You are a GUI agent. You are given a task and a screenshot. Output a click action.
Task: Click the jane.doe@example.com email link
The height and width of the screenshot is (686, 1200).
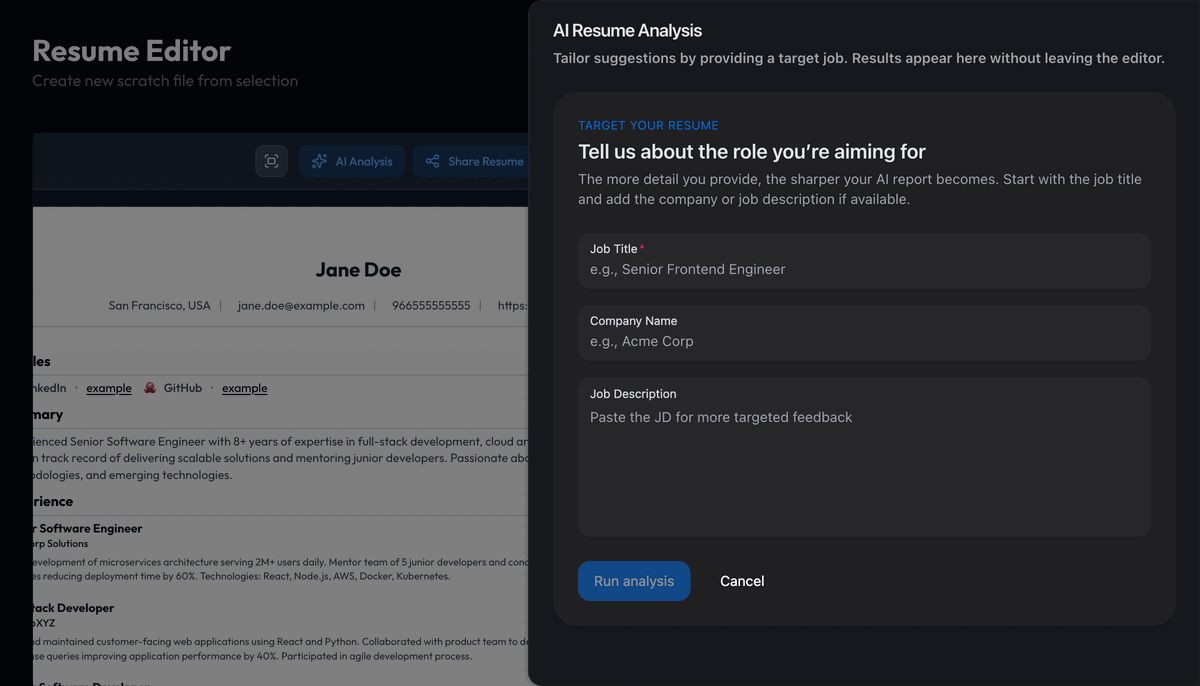tap(301, 305)
